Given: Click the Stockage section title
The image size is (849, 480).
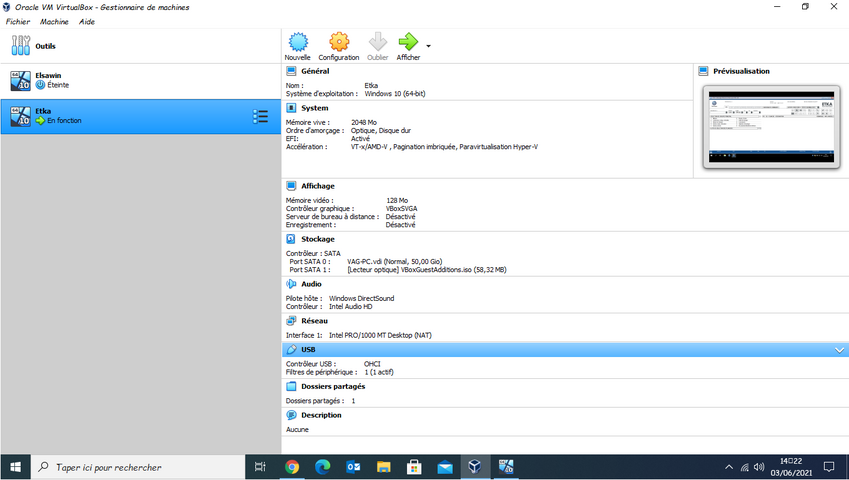Looking at the screenshot, I should tap(318, 239).
